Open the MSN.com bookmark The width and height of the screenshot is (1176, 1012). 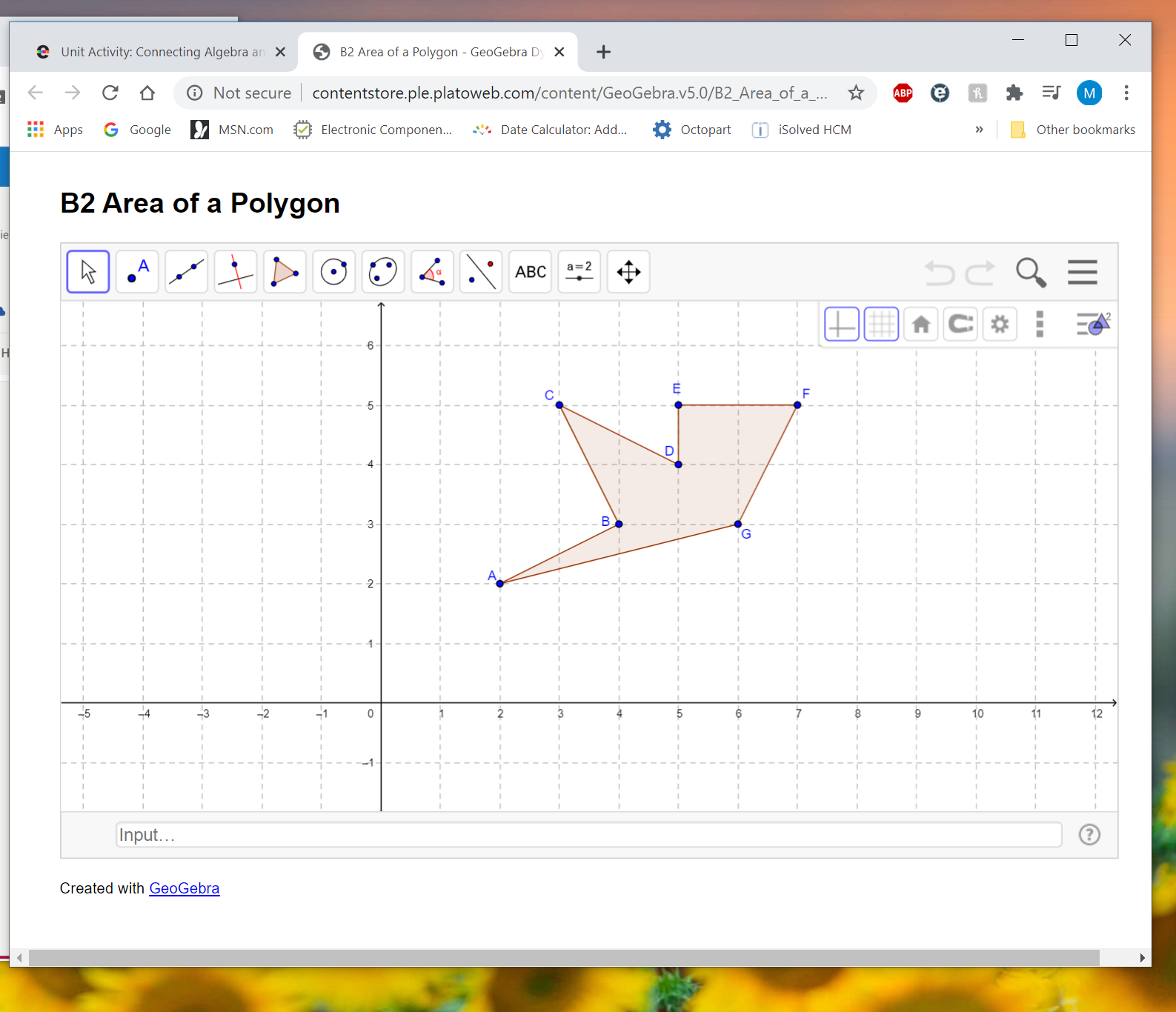232,130
